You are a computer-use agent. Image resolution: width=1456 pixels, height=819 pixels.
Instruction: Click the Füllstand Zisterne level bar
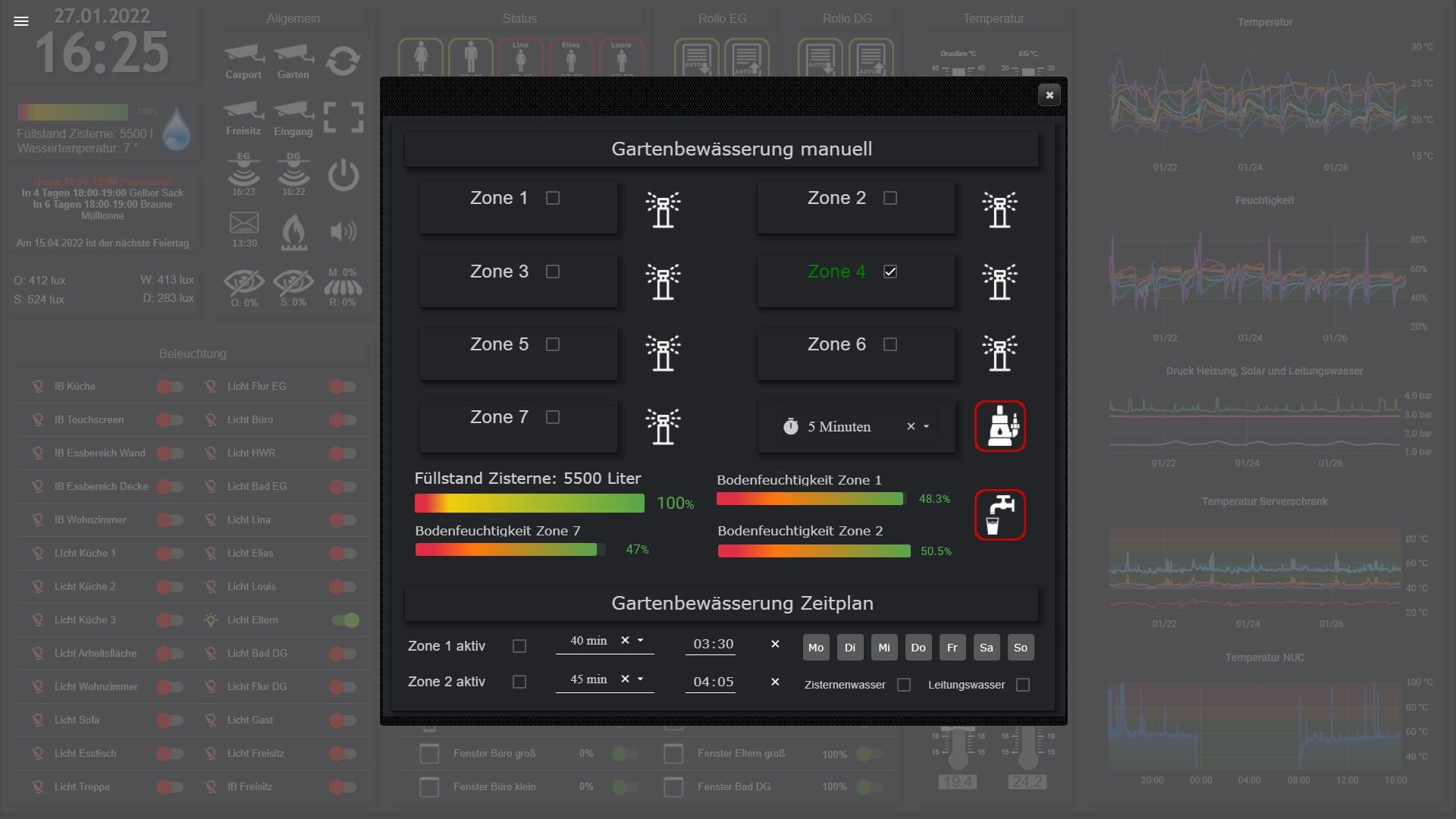point(529,503)
